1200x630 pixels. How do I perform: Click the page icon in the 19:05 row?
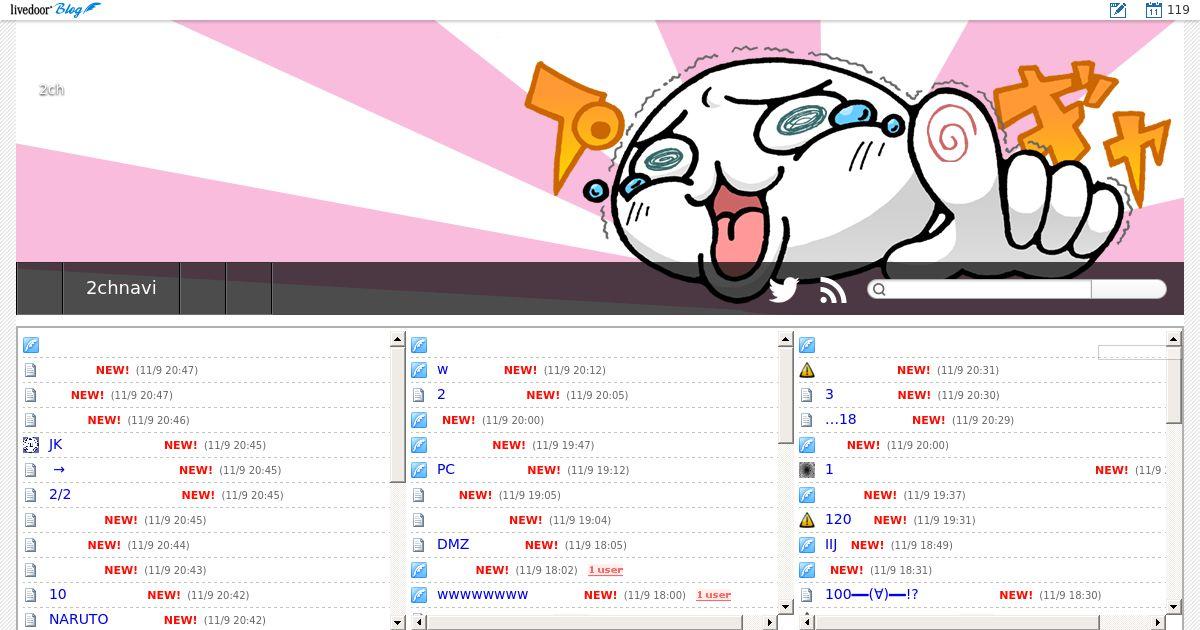point(418,495)
